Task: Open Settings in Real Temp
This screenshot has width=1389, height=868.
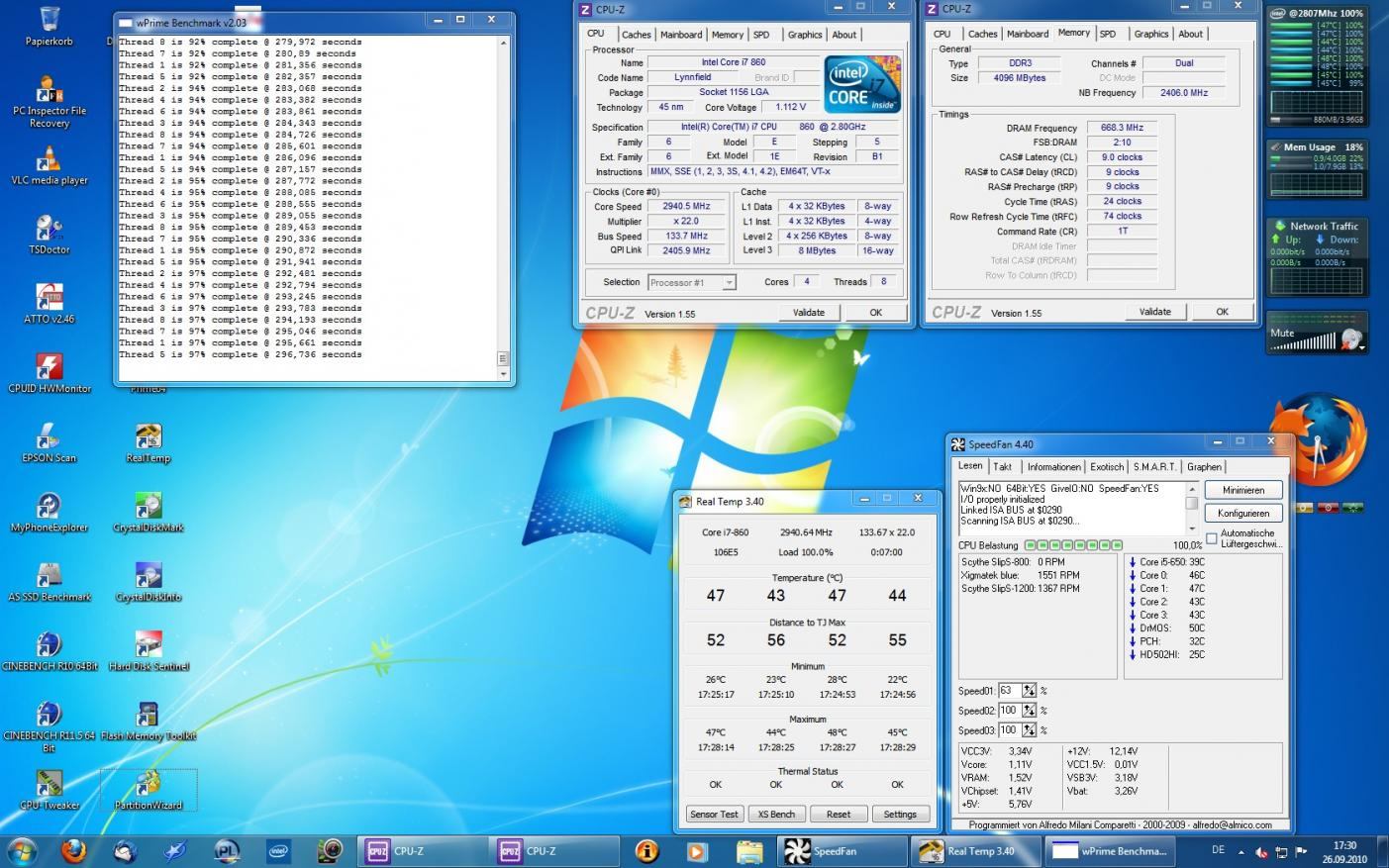Action: (x=900, y=815)
